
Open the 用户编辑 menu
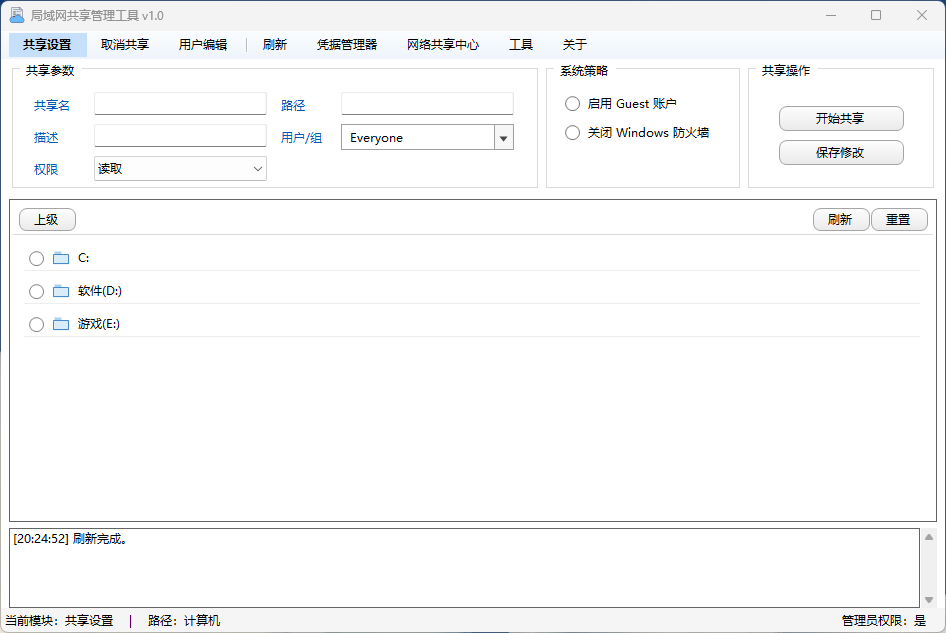coord(203,45)
